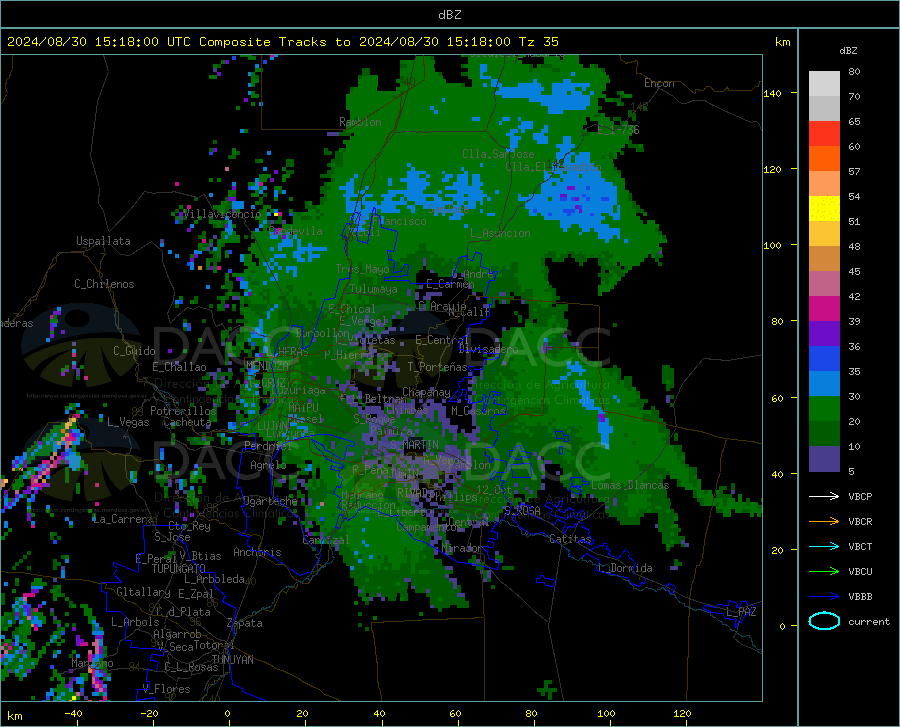Click the 'V_Flores' map label
Viewport: 900px width, 727px height.
pyautogui.click(x=166, y=689)
